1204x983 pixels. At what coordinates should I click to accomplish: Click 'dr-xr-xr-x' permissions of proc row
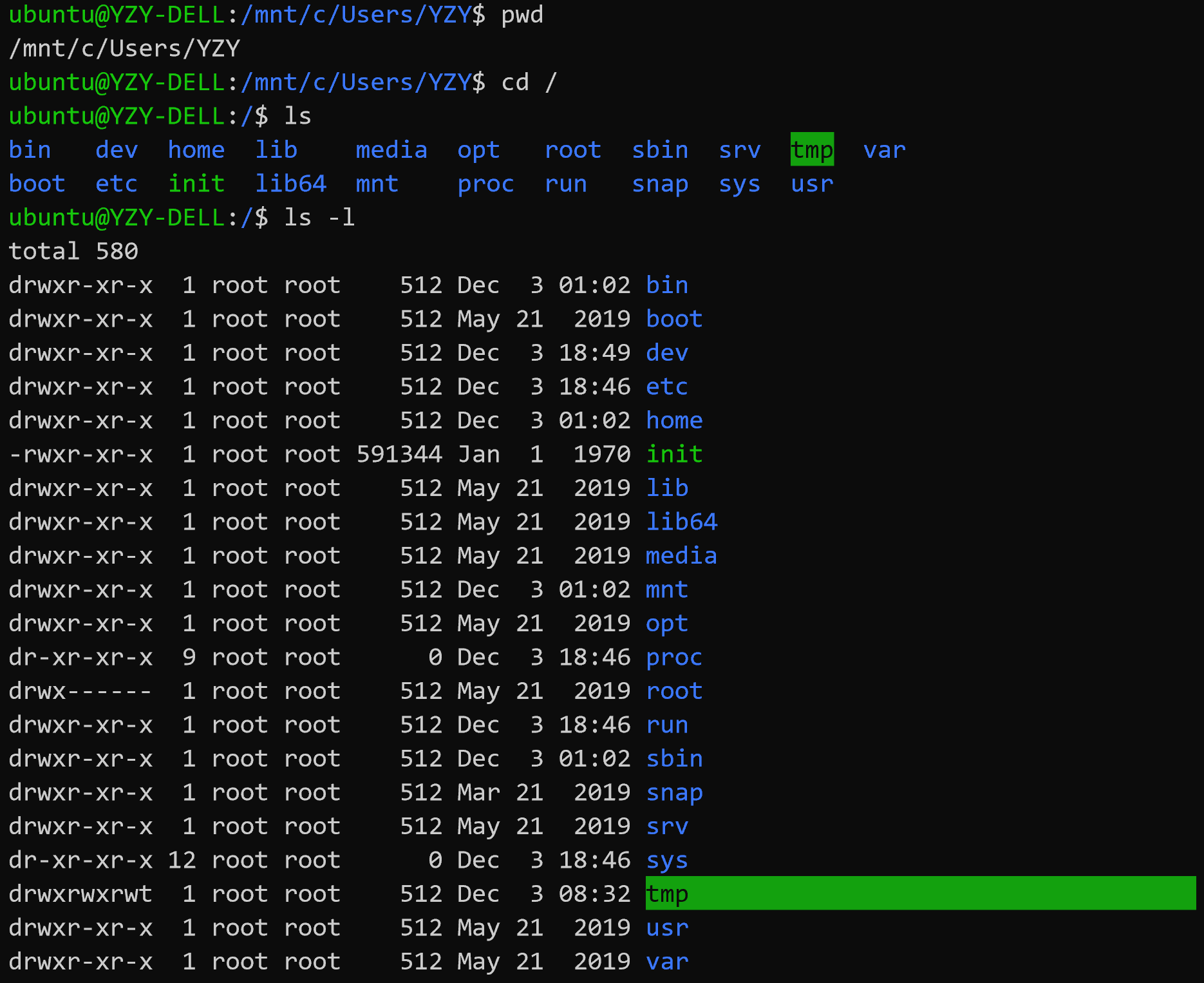coord(81,658)
